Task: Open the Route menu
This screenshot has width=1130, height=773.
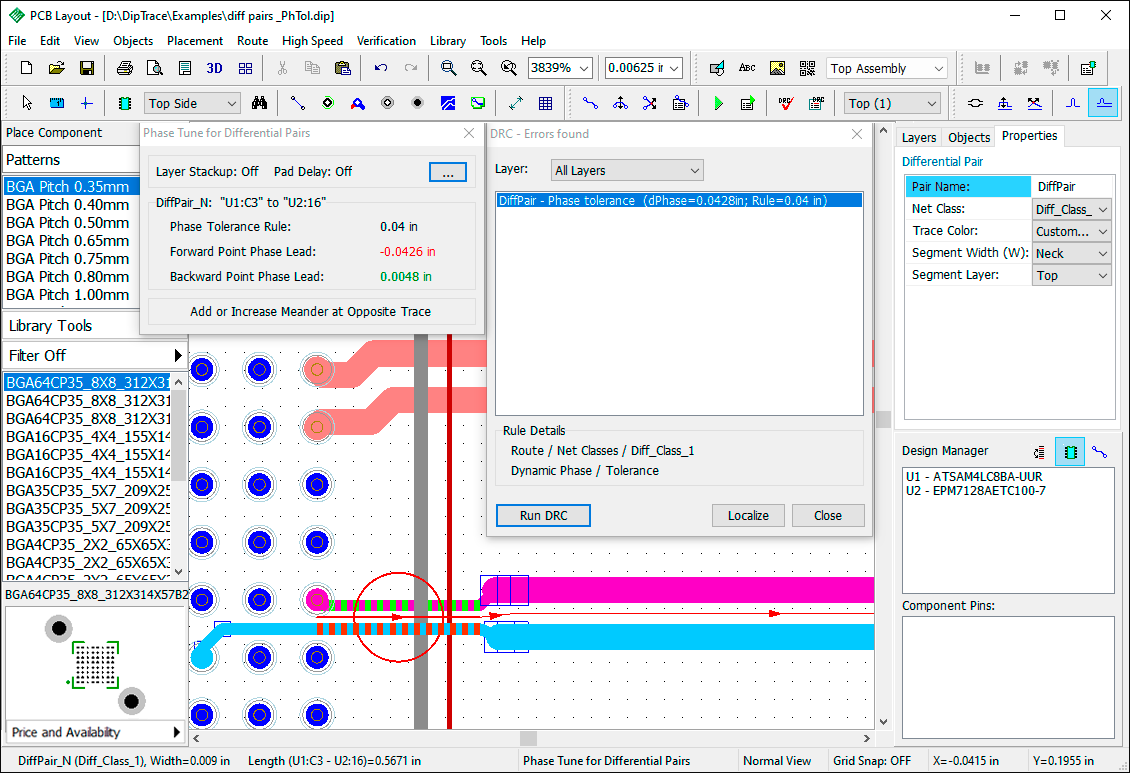Action: 252,41
